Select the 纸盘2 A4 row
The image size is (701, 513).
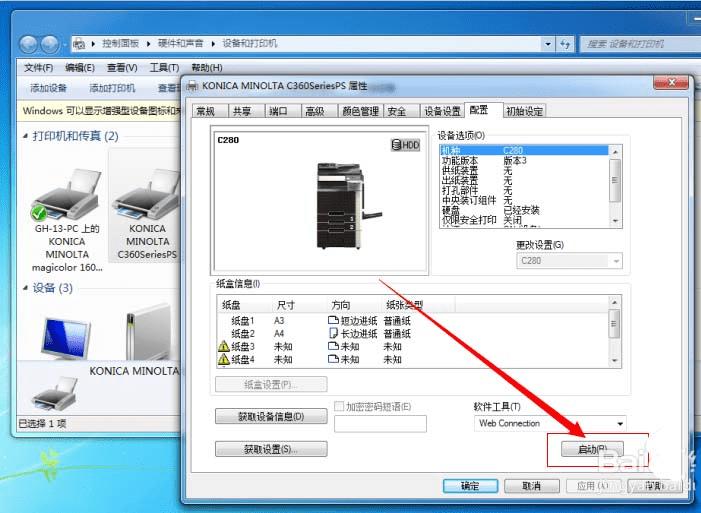(x=413, y=333)
